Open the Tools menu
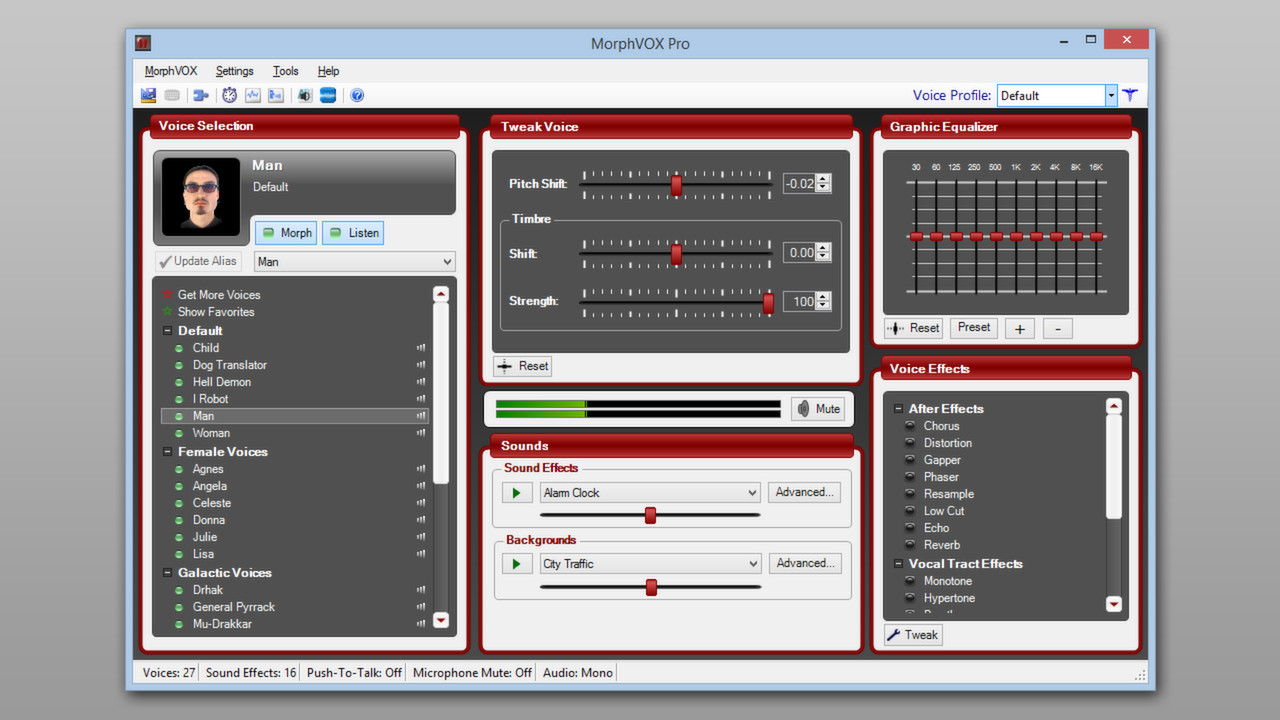The height and width of the screenshot is (720, 1280). coord(285,71)
